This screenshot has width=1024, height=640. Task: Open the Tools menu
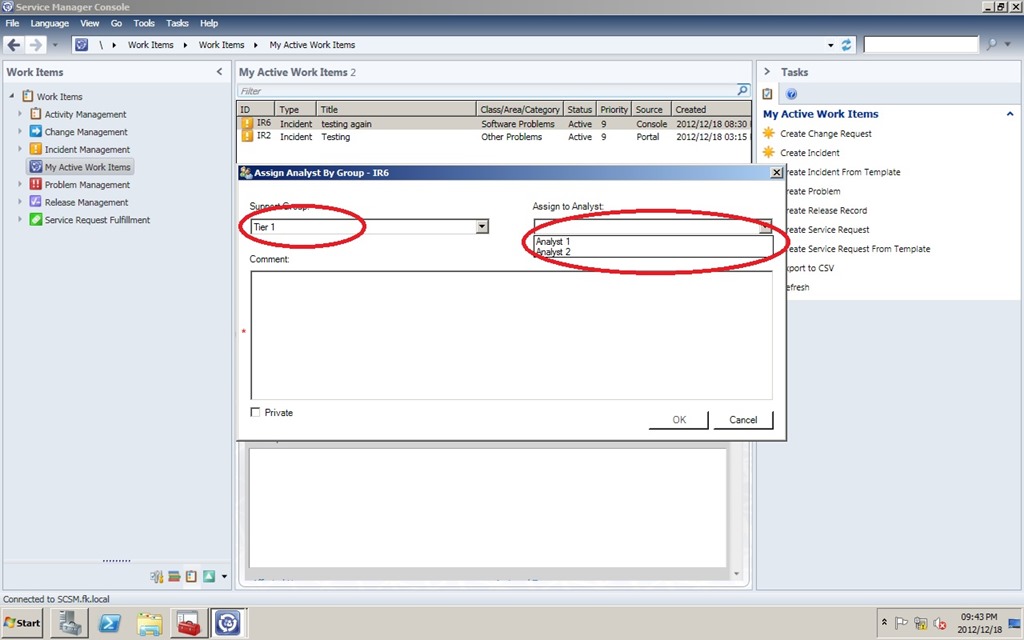click(x=144, y=23)
